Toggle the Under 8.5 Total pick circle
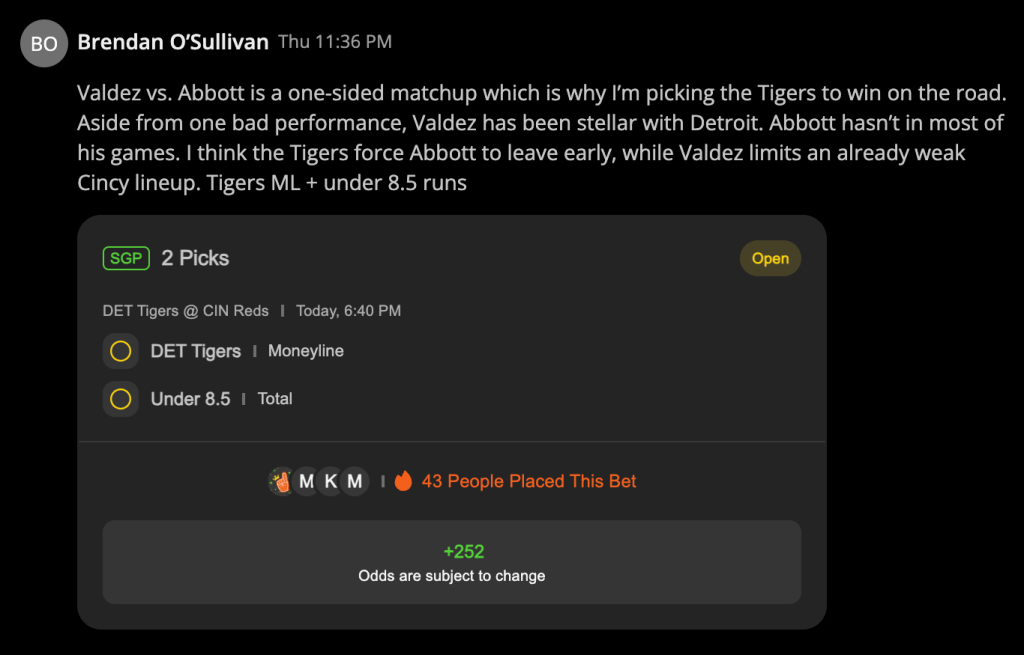The image size is (1024, 655). (120, 399)
